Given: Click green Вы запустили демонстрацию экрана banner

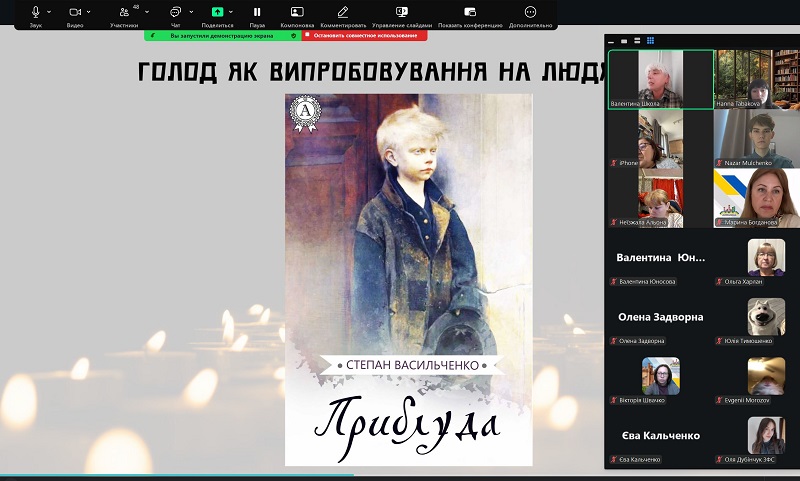Looking at the screenshot, I should [221, 35].
